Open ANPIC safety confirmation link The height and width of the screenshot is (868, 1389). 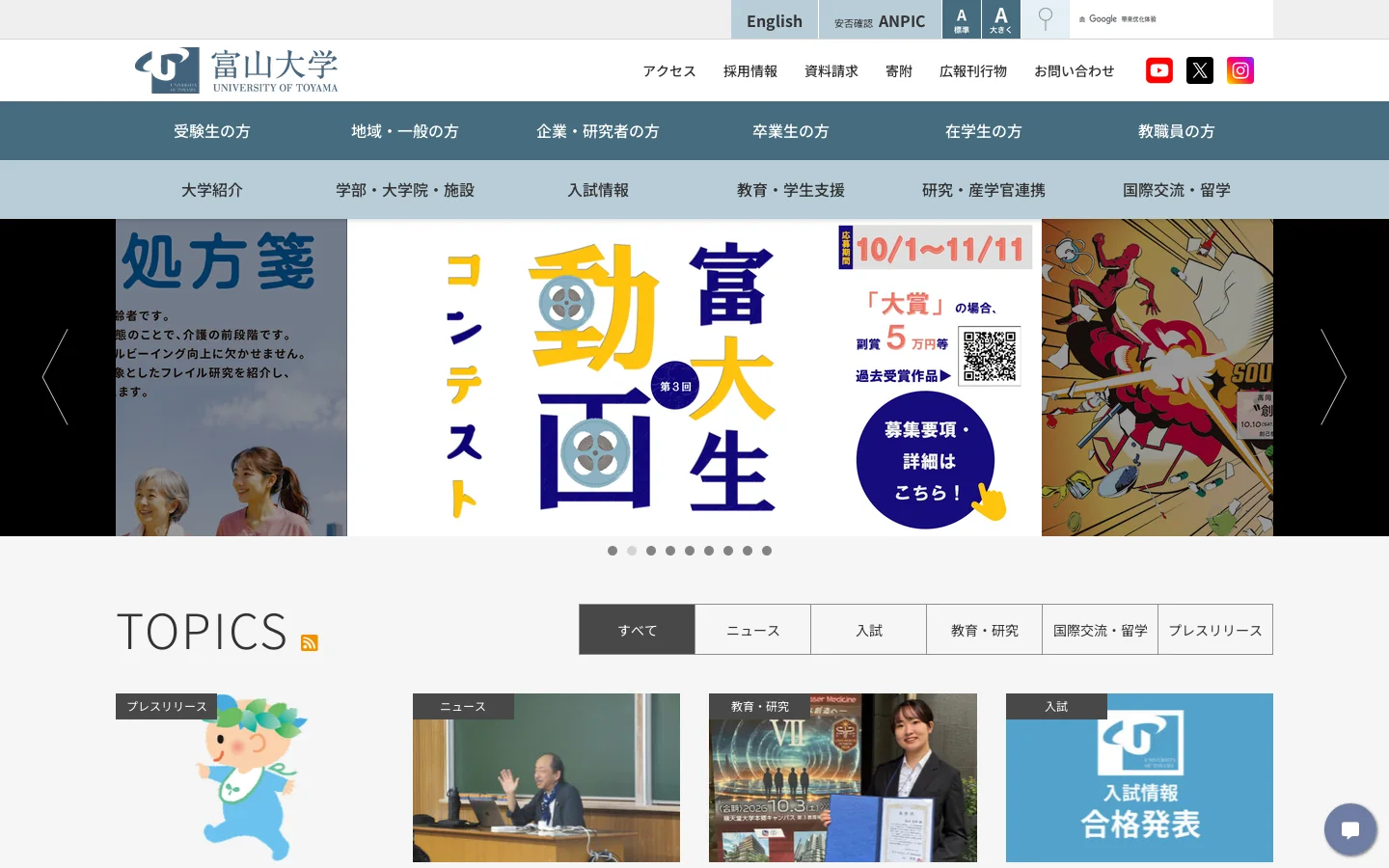tap(880, 19)
